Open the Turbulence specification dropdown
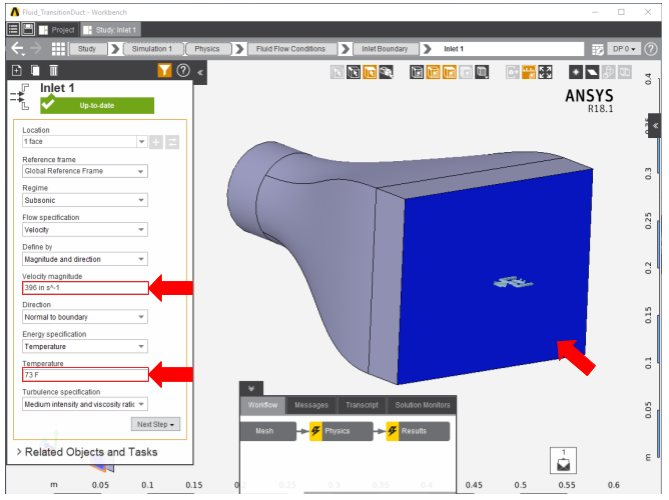Viewport: 669px width, 500px height. click(85, 404)
